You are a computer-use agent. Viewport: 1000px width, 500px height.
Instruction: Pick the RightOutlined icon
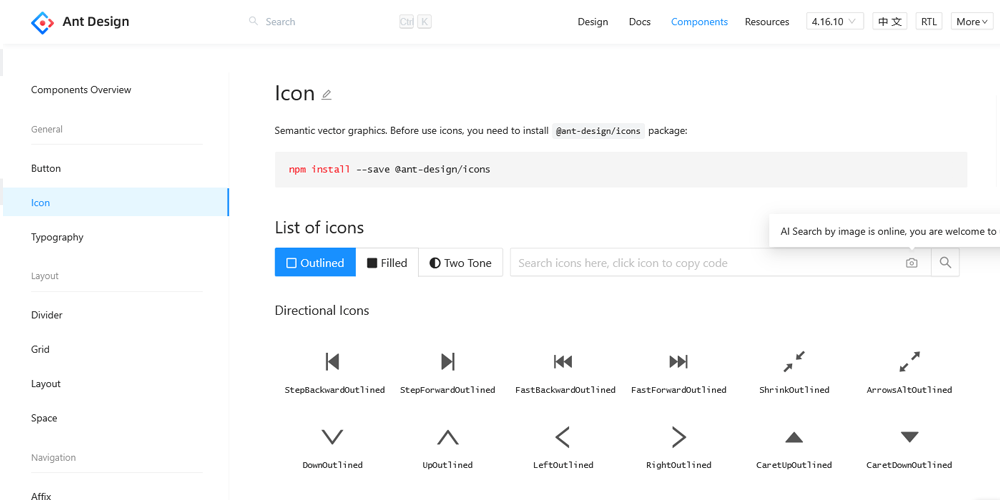coord(679,437)
